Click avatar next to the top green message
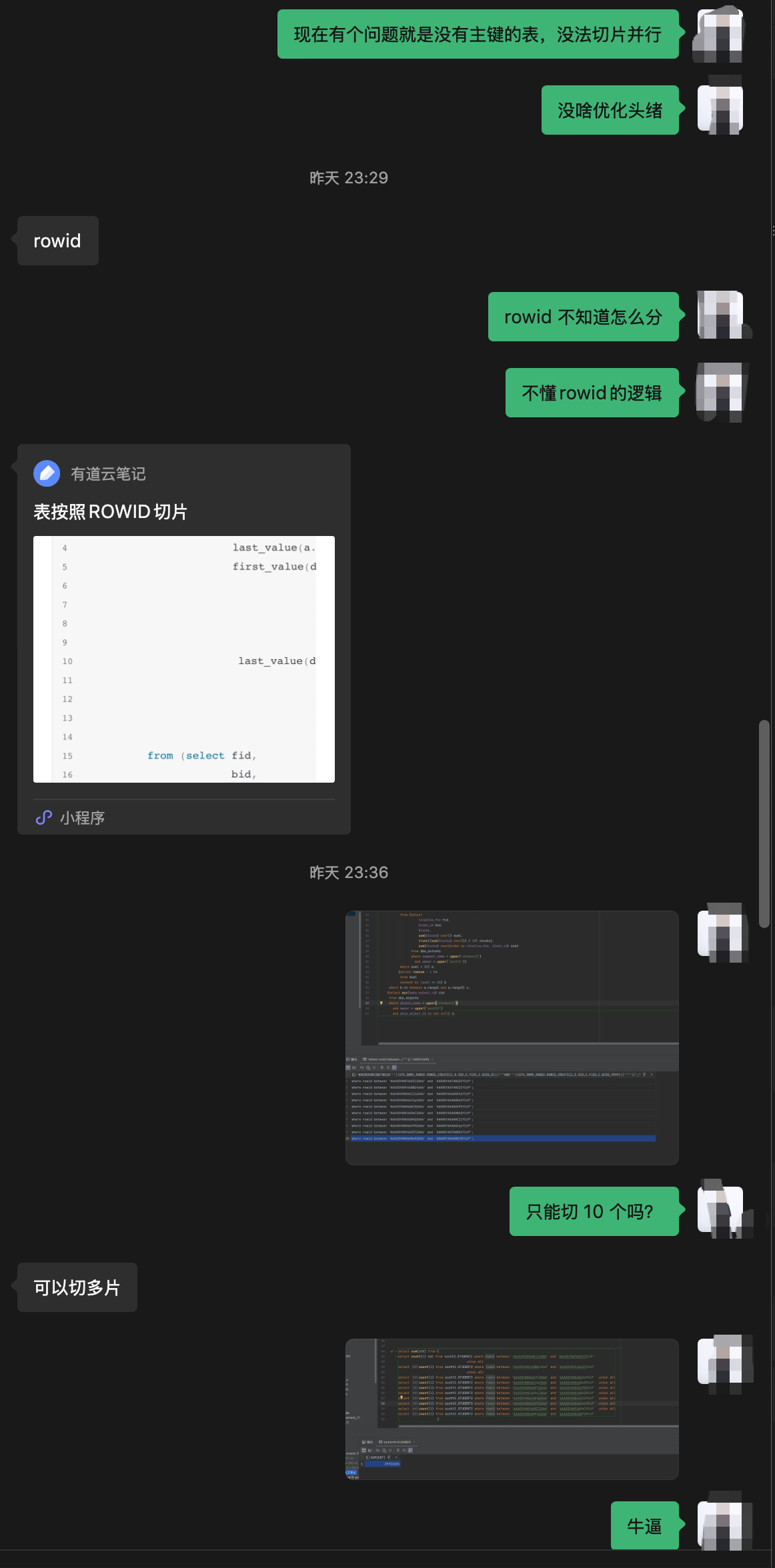Image resolution: width=775 pixels, height=1568 pixels. pos(720,34)
